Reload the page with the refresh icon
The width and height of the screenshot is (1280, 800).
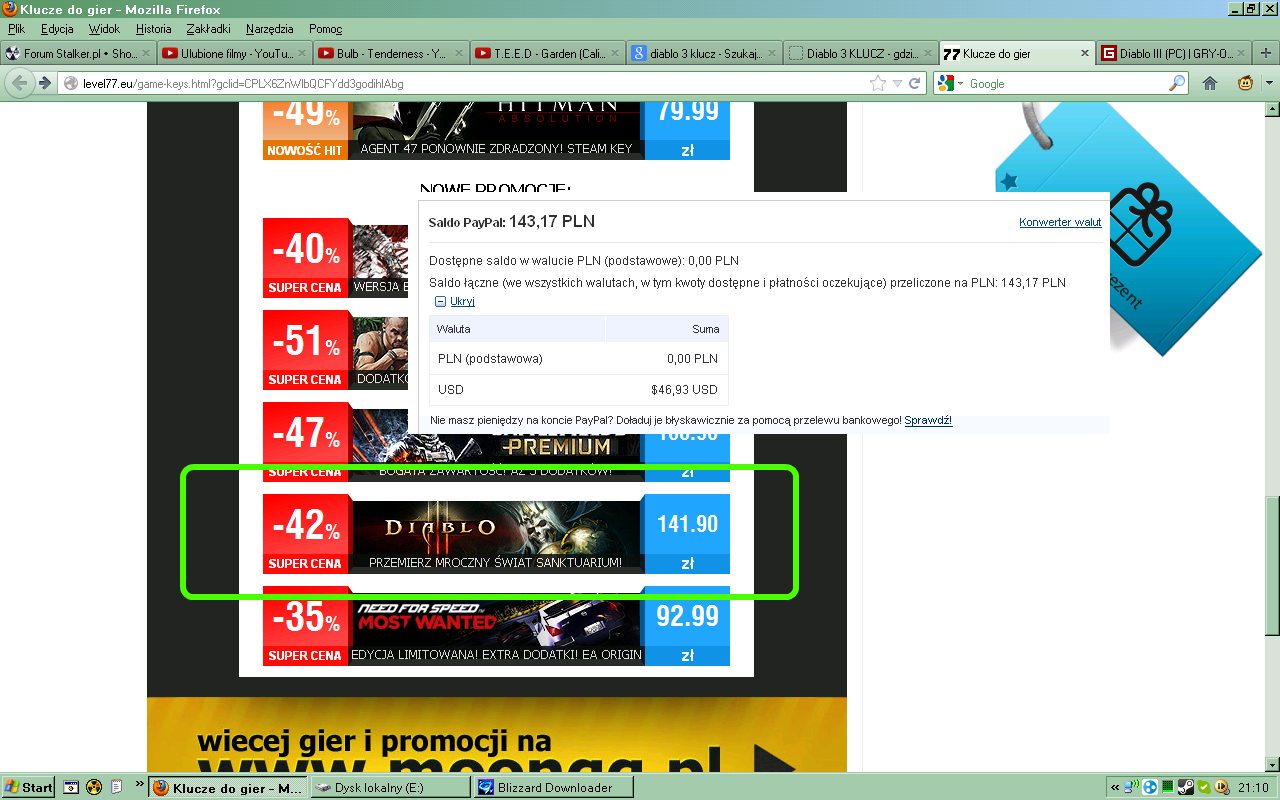point(915,83)
